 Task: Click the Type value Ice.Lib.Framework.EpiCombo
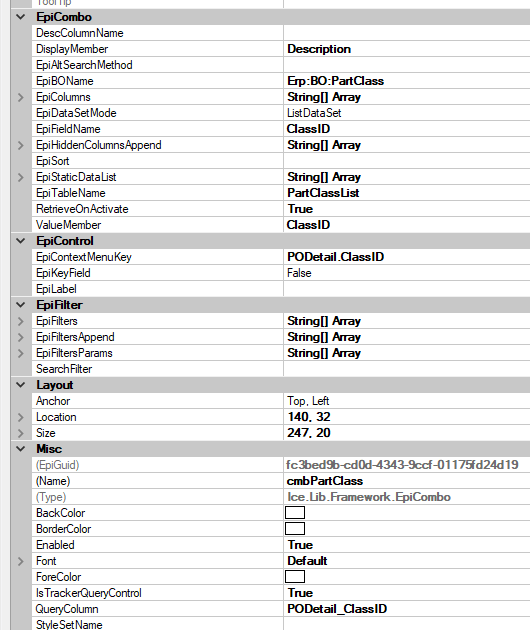click(x=369, y=497)
